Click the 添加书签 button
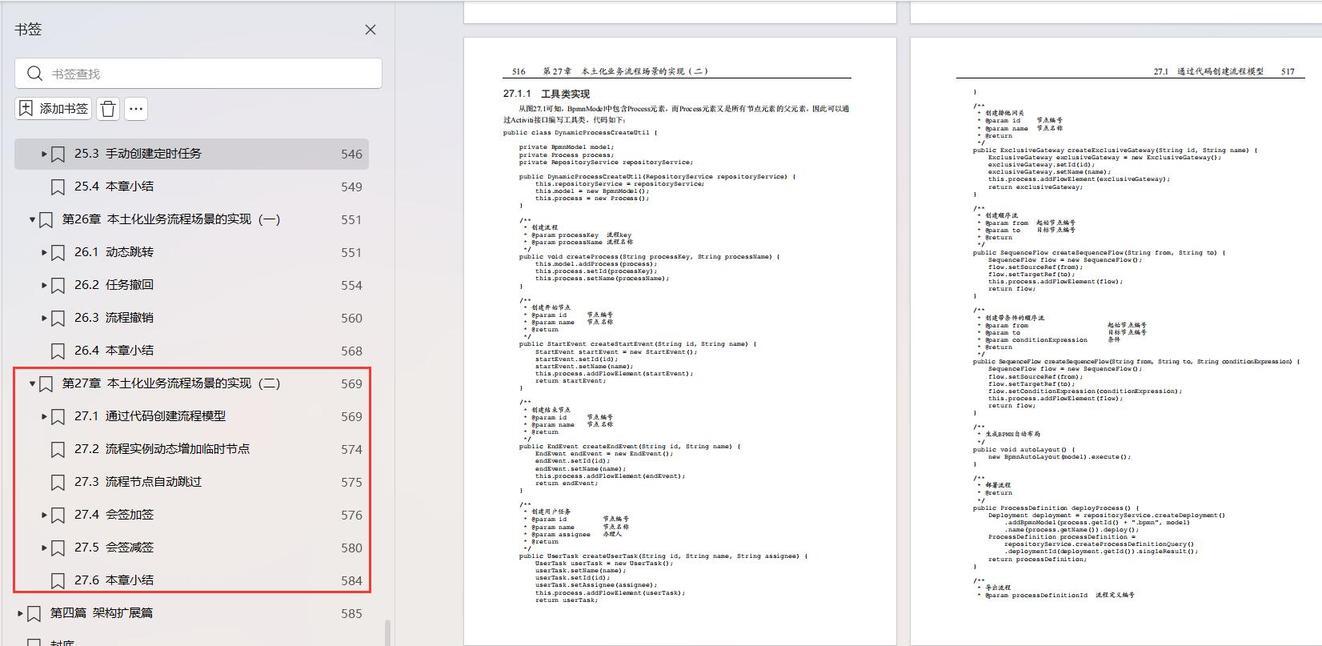The width and height of the screenshot is (1322, 646). click(x=54, y=108)
